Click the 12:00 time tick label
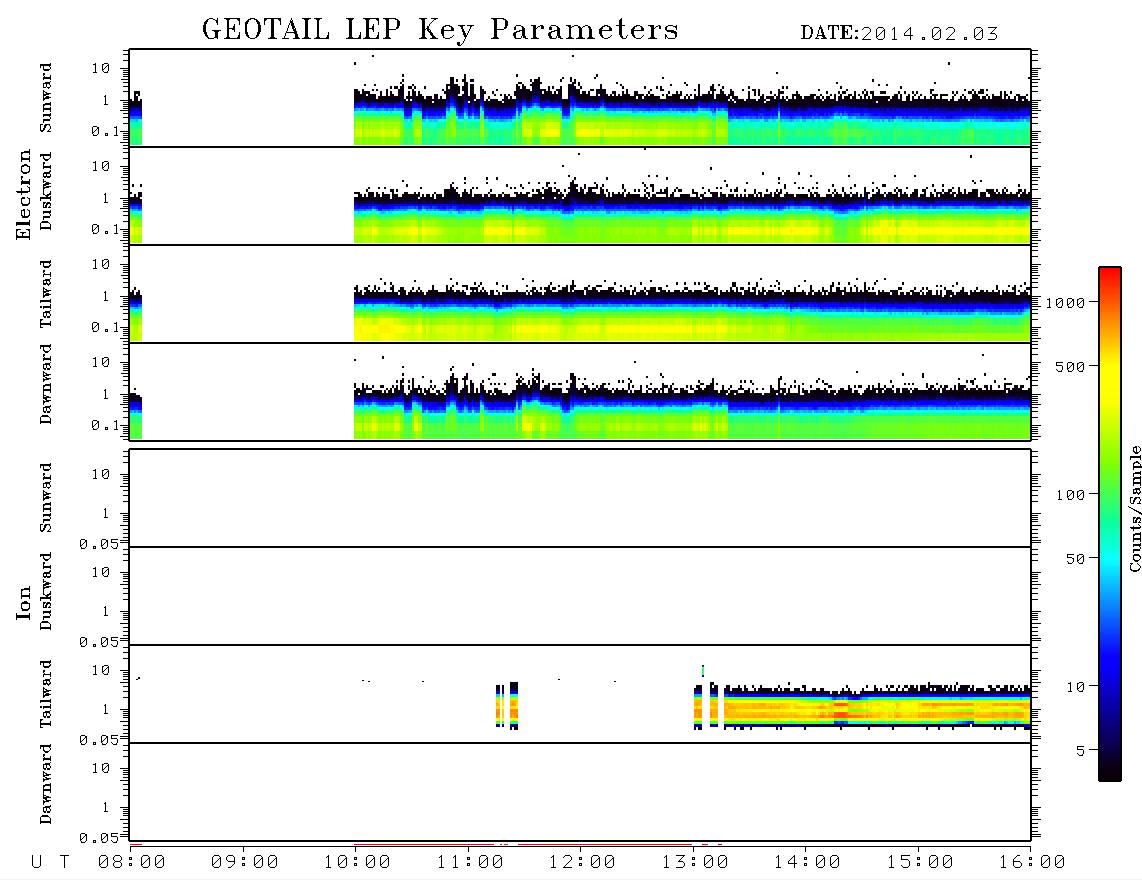The image size is (1142, 880). click(582, 863)
